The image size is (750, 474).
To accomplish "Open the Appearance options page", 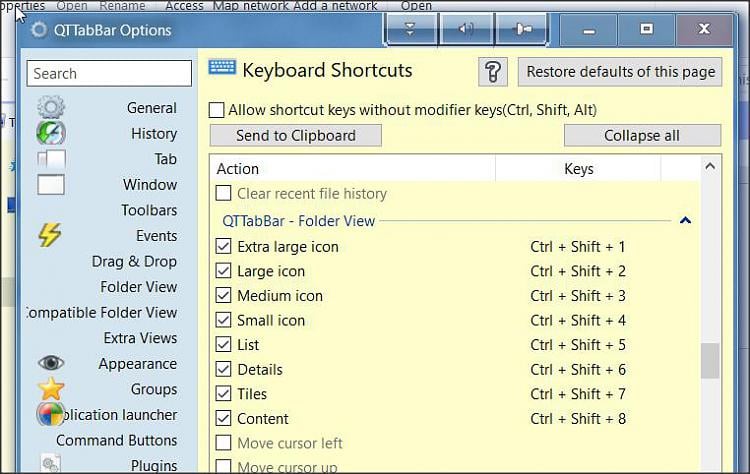I will (x=138, y=364).
